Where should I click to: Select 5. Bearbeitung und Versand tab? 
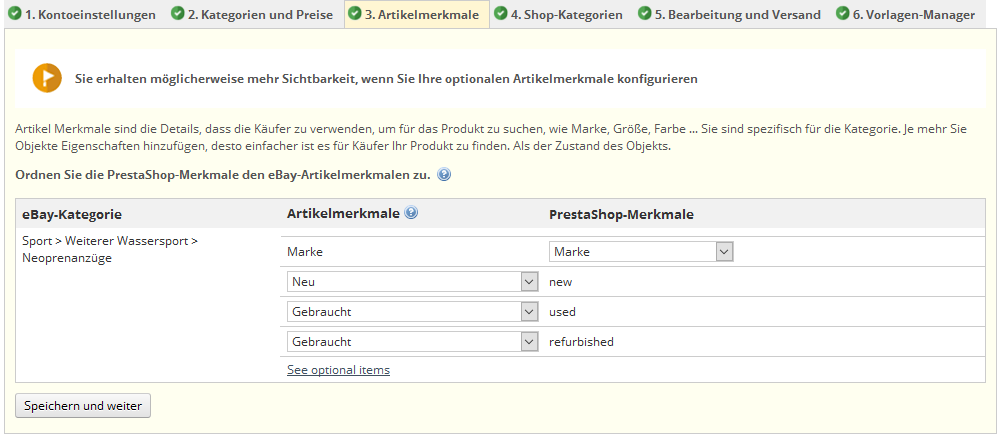[x=737, y=15]
